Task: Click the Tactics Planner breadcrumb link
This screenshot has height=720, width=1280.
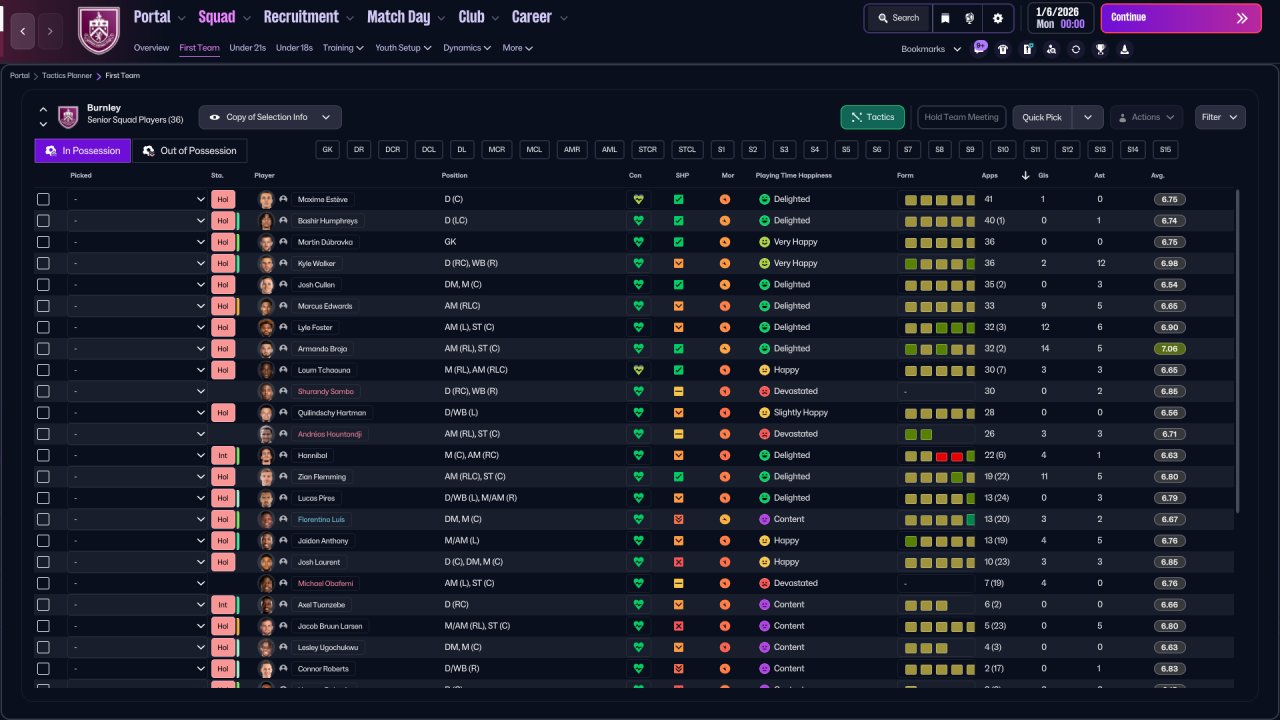Action: pos(69,76)
